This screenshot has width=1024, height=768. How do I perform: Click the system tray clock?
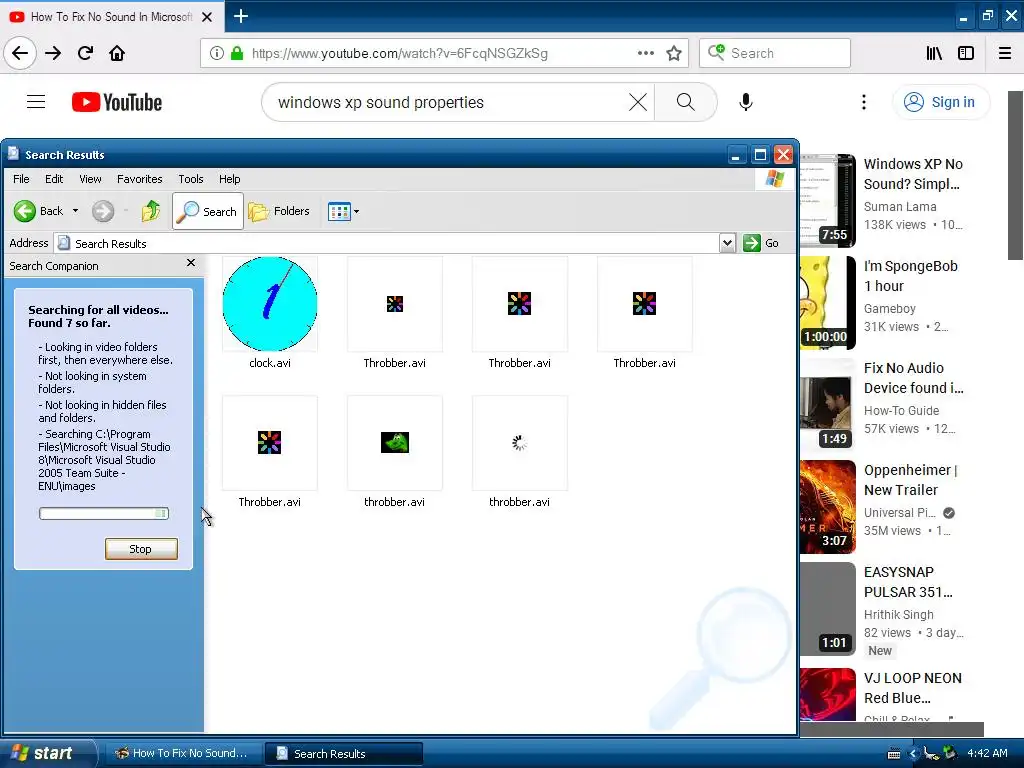point(987,753)
